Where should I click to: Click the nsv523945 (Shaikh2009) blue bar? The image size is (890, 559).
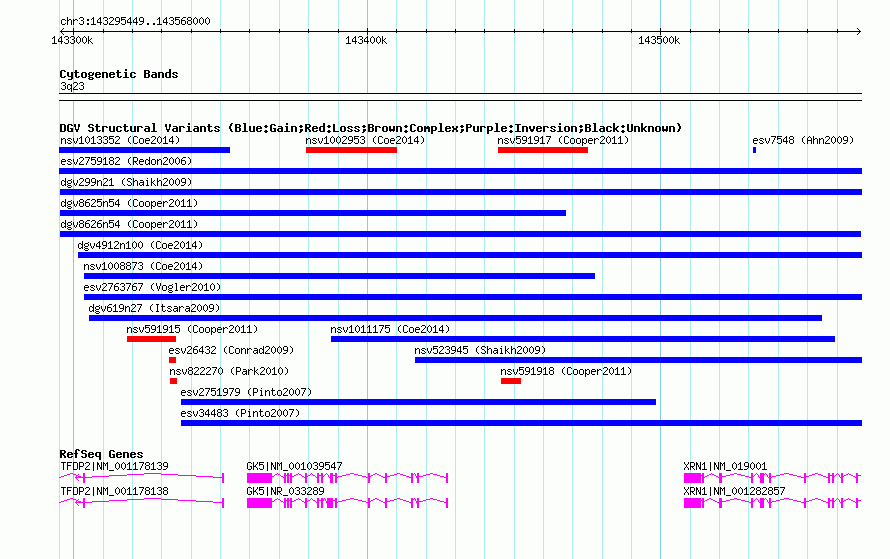coord(639,360)
